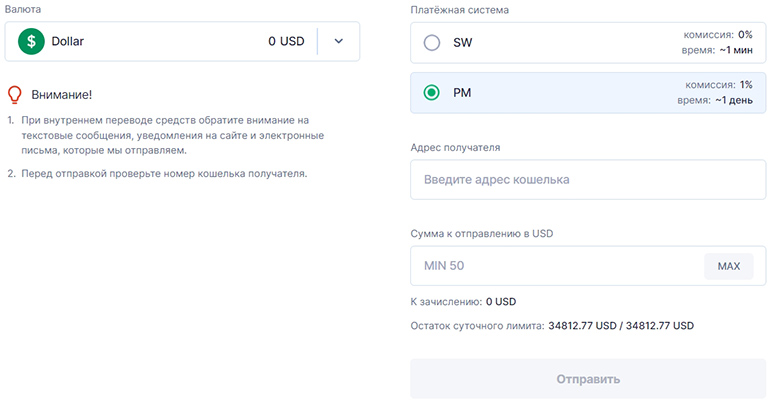775x408 pixels.
Task: Click the PM commission 1% text
Action: 719,85
